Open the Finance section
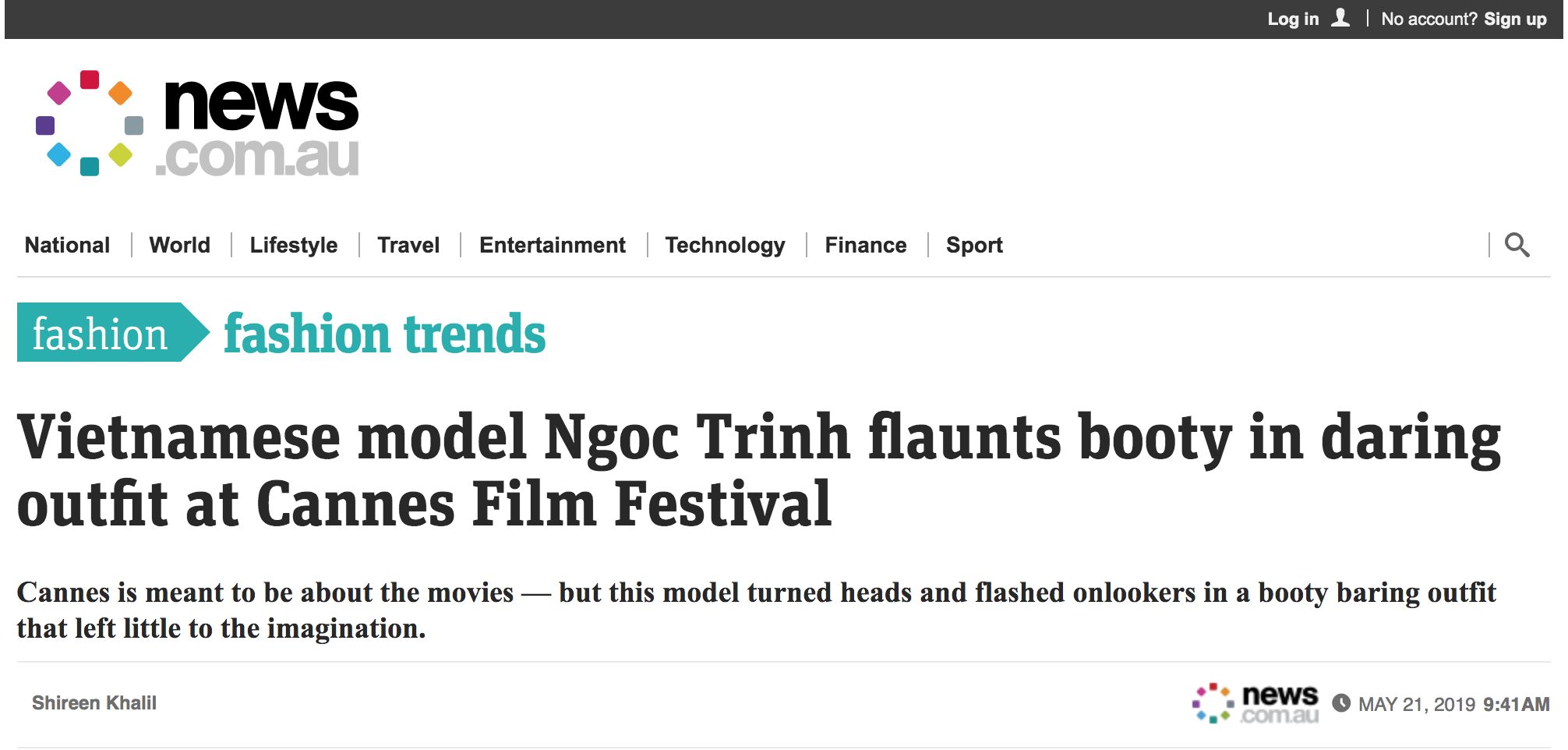Image resolution: width=1568 pixels, height=750 pixels. pyautogui.click(x=865, y=245)
